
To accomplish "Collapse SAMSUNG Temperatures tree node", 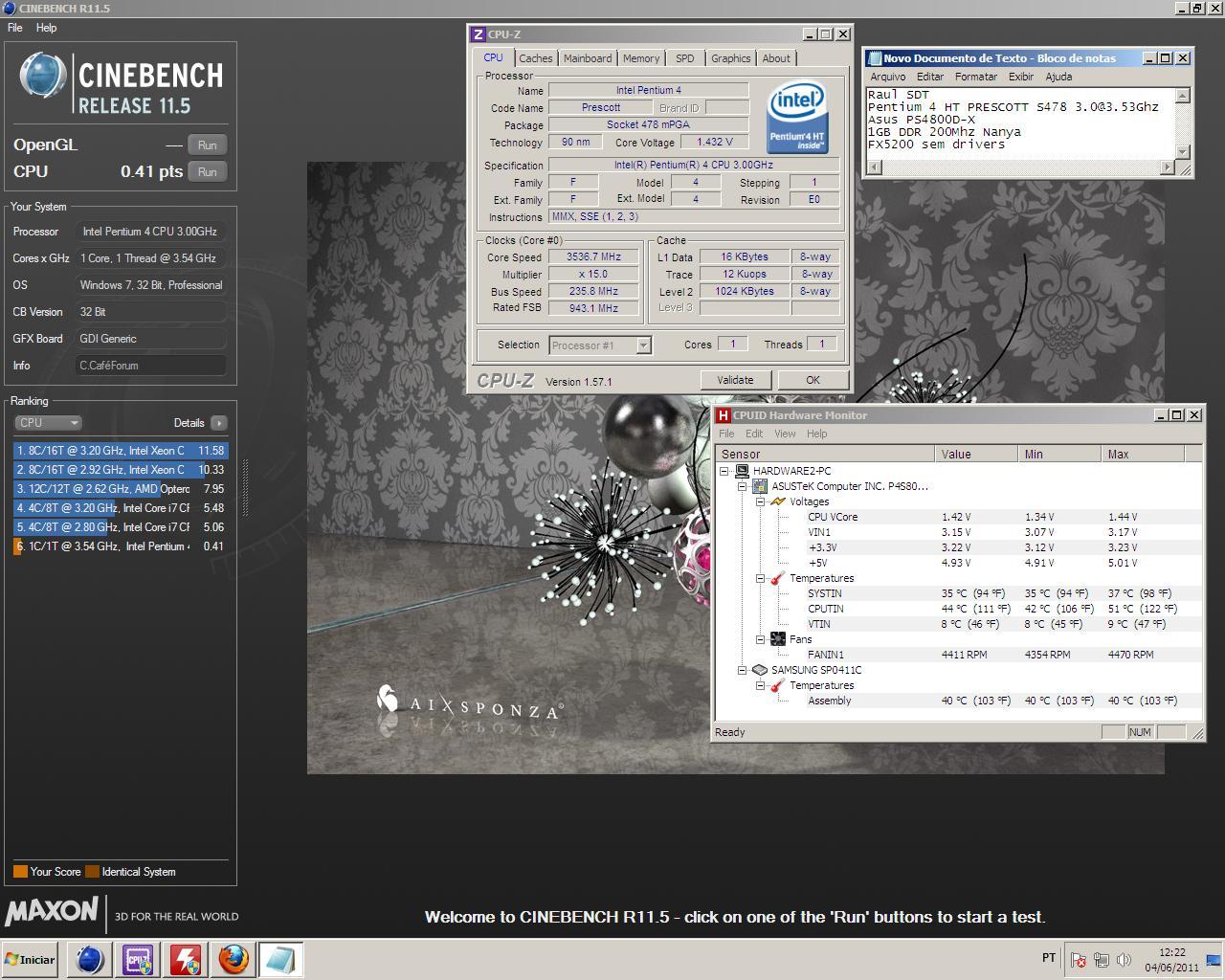I will click(x=761, y=685).
